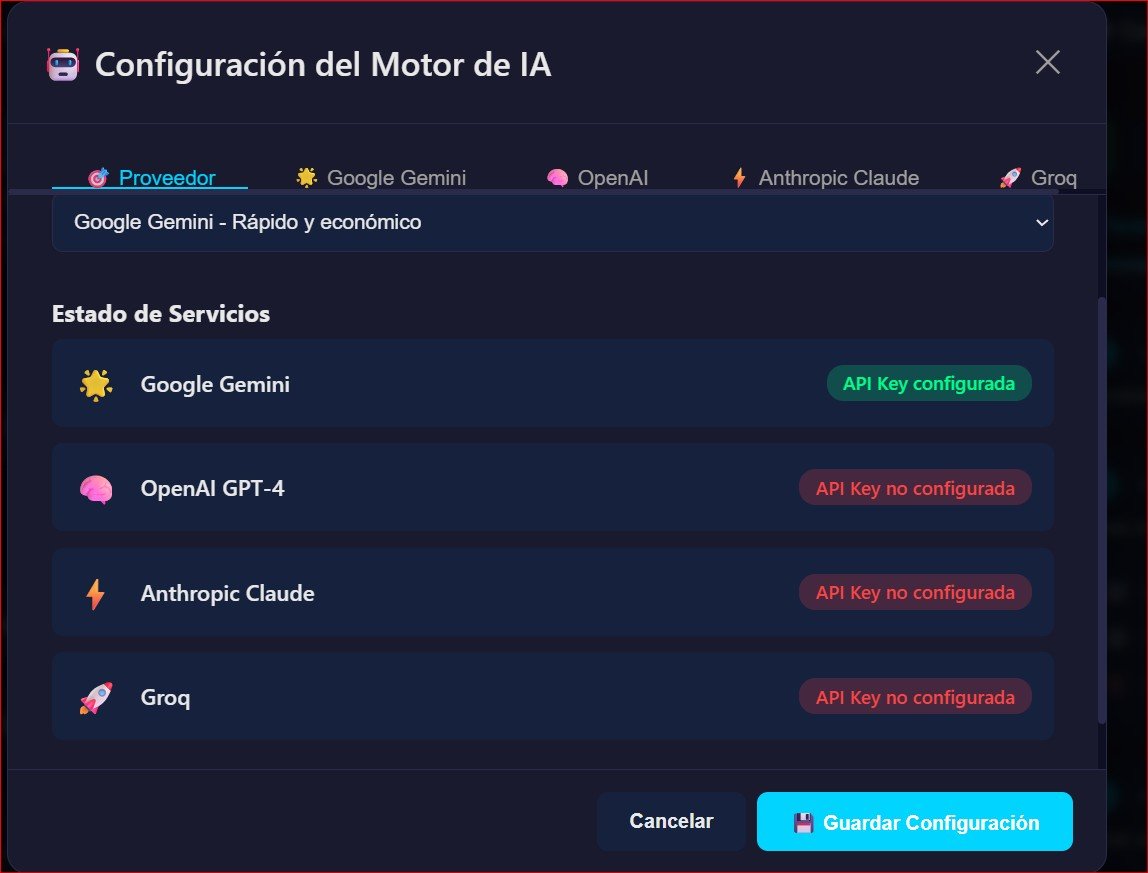Screen dimensions: 1148x873
Task: Click the rocket icon on the Groq tab
Action: 1008,177
